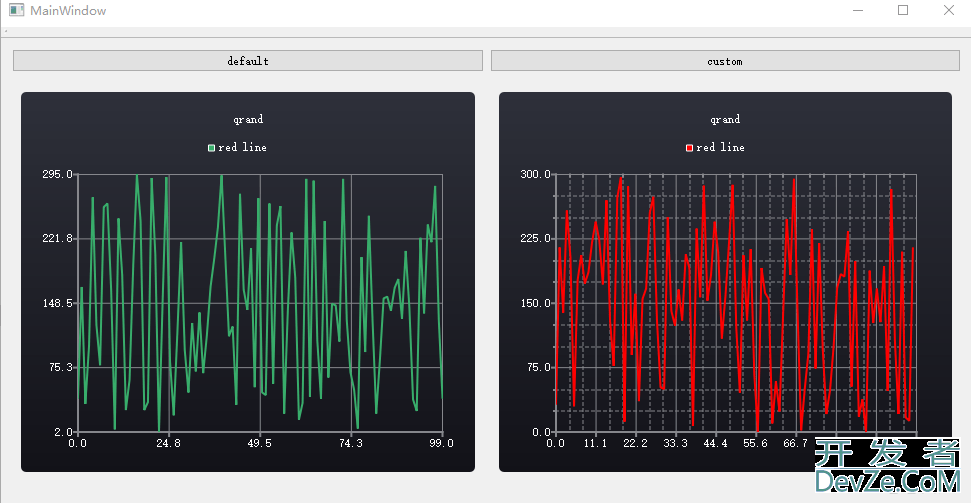The image size is (971, 503).
Task: Click the 225.0 y-axis label
Action: [x=535, y=239]
